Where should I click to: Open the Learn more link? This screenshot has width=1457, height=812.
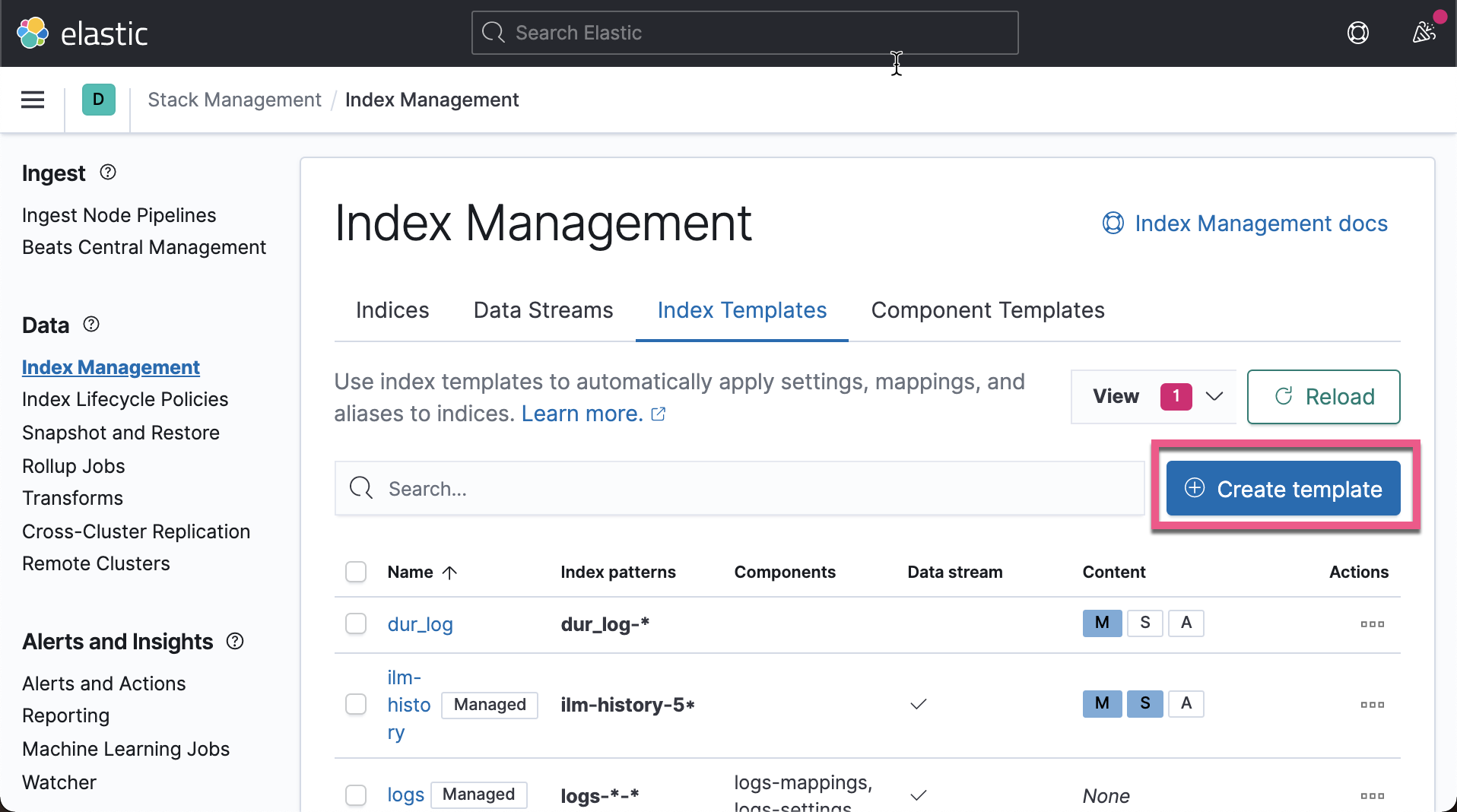583,413
